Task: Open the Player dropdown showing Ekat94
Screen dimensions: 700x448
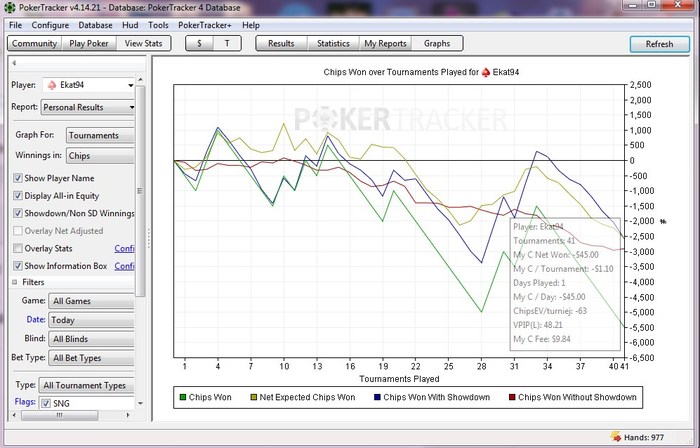Action: point(89,85)
